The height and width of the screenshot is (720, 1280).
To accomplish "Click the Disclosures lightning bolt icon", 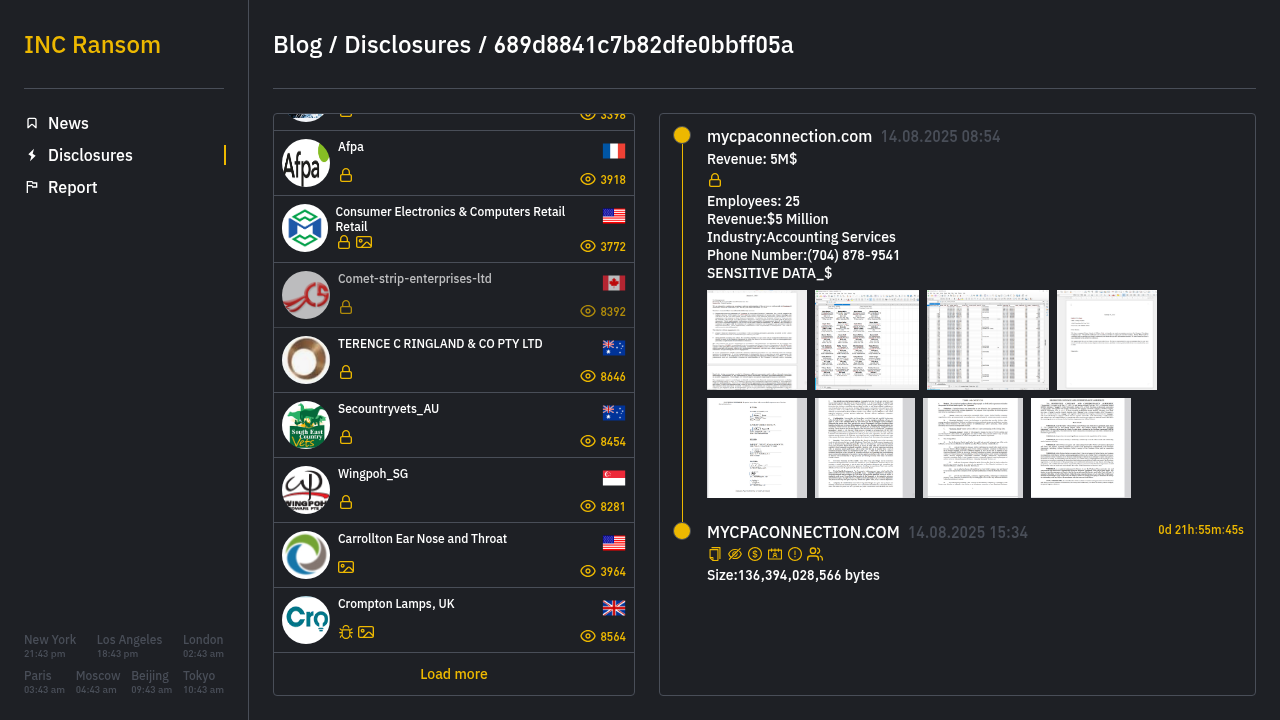I will (32, 155).
